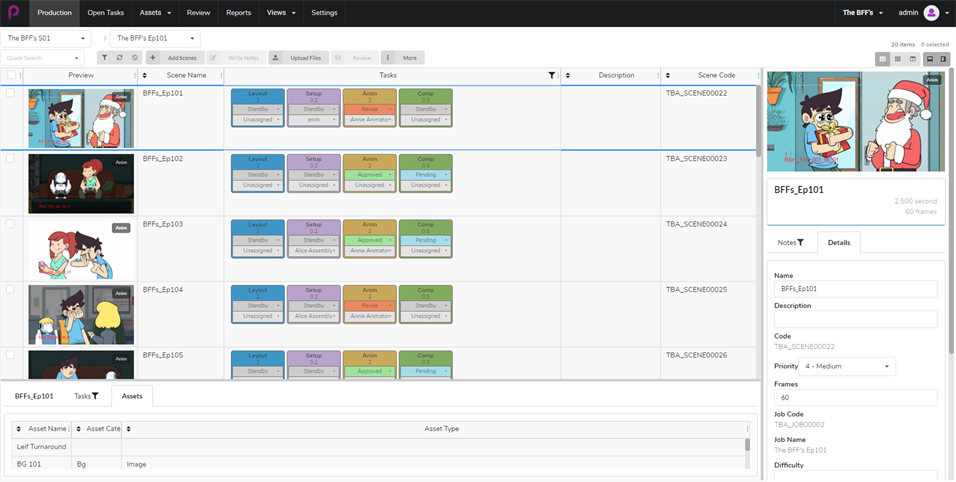
Task: Open the The BFF's S01 dropdown
Action: (x=47, y=38)
